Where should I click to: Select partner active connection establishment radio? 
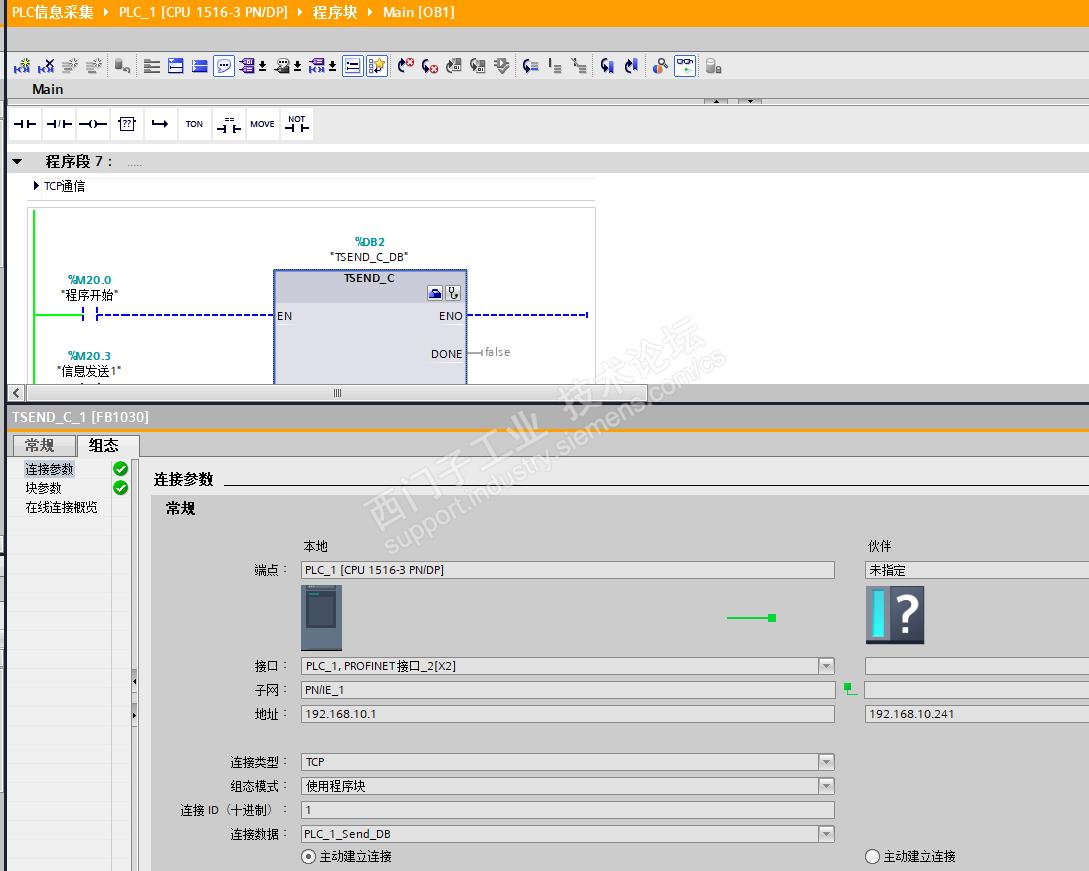tap(872, 856)
